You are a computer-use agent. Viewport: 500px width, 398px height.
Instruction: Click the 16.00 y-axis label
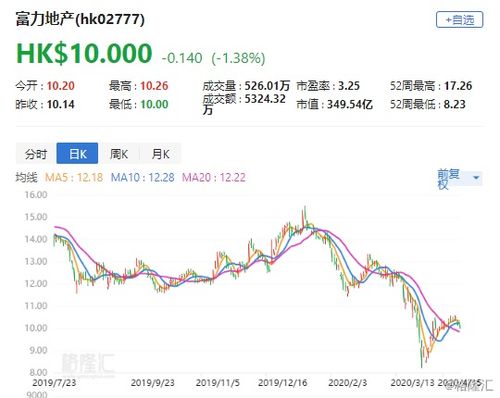click(36, 195)
